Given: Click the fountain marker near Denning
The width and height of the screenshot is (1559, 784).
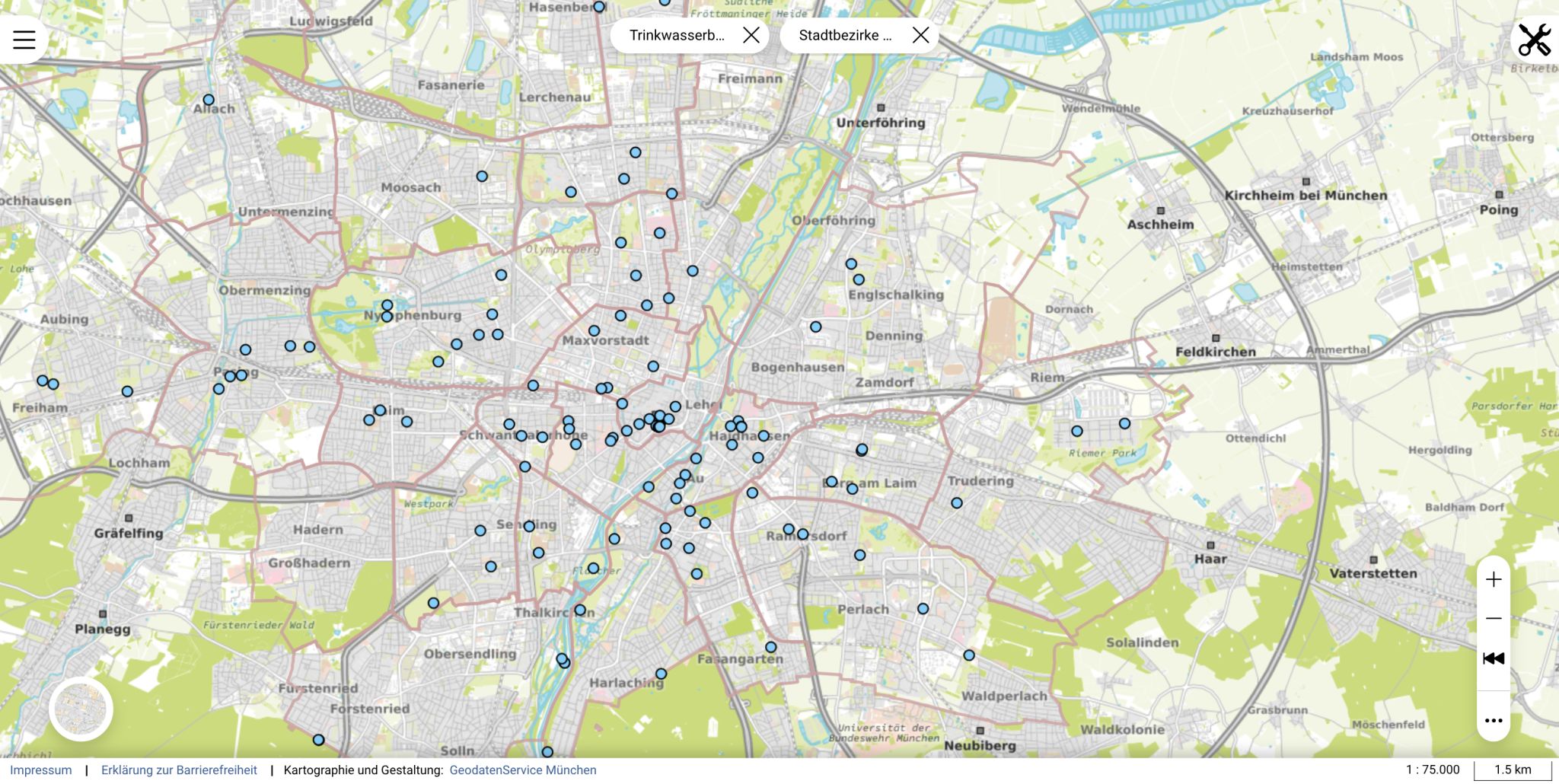Looking at the screenshot, I should point(815,327).
